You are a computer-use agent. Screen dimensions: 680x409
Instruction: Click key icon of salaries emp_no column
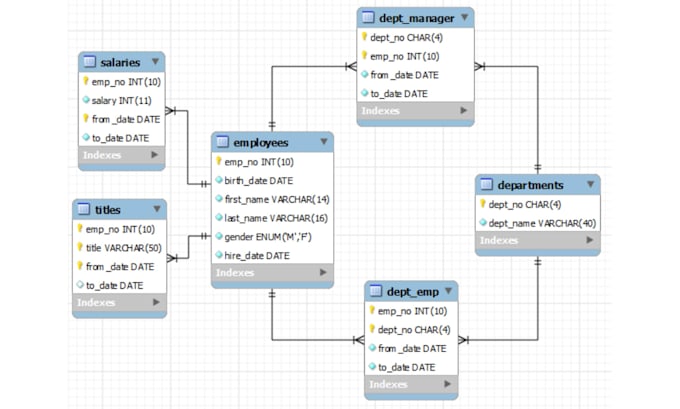coord(85,81)
